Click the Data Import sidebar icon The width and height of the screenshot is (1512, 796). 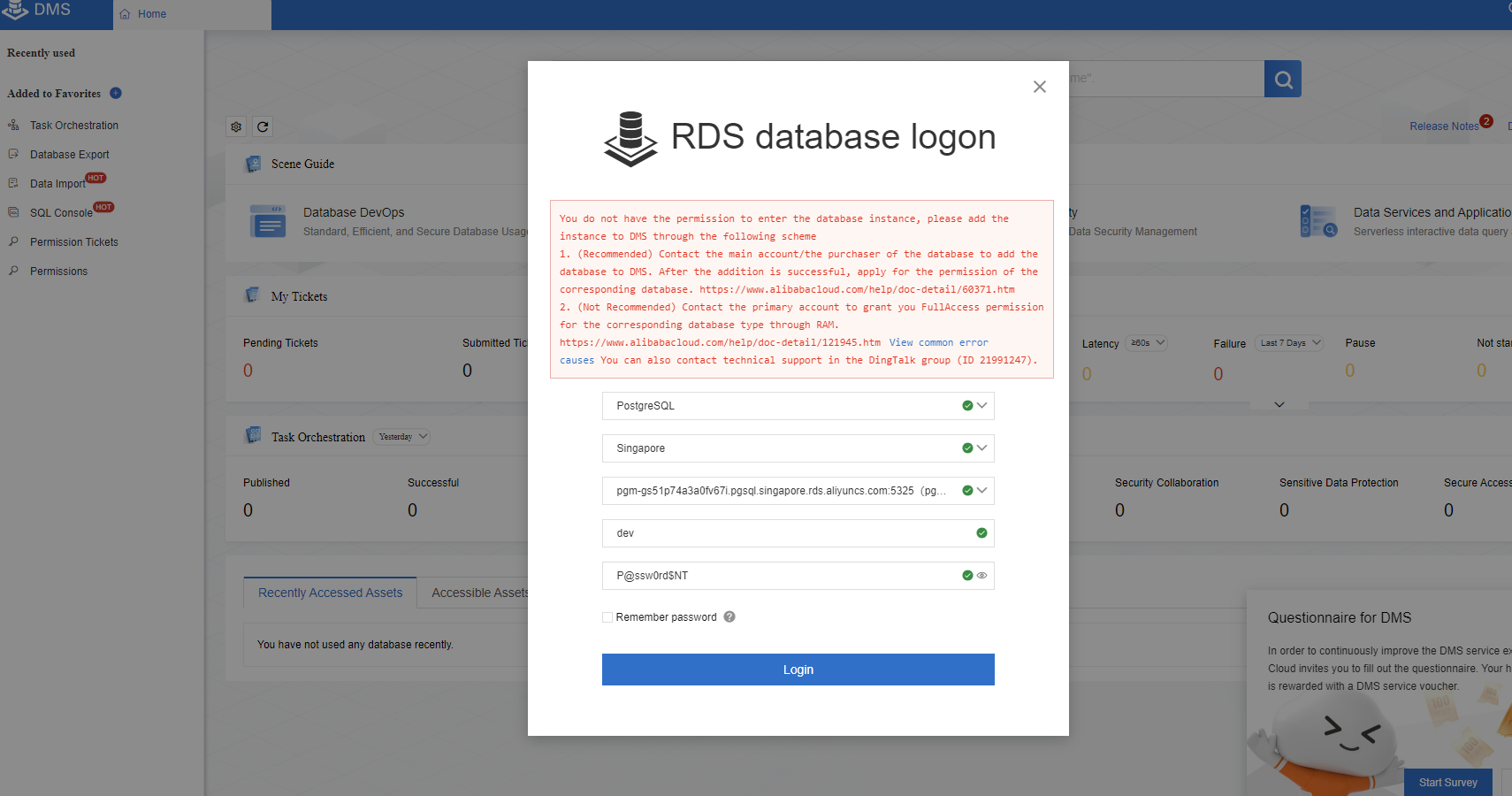click(13, 183)
